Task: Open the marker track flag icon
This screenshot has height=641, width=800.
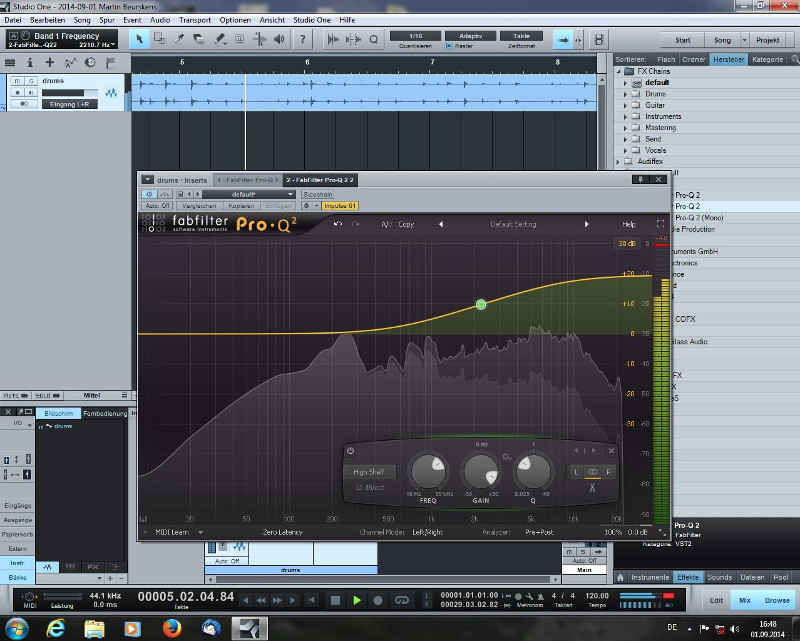Action: click(110, 63)
